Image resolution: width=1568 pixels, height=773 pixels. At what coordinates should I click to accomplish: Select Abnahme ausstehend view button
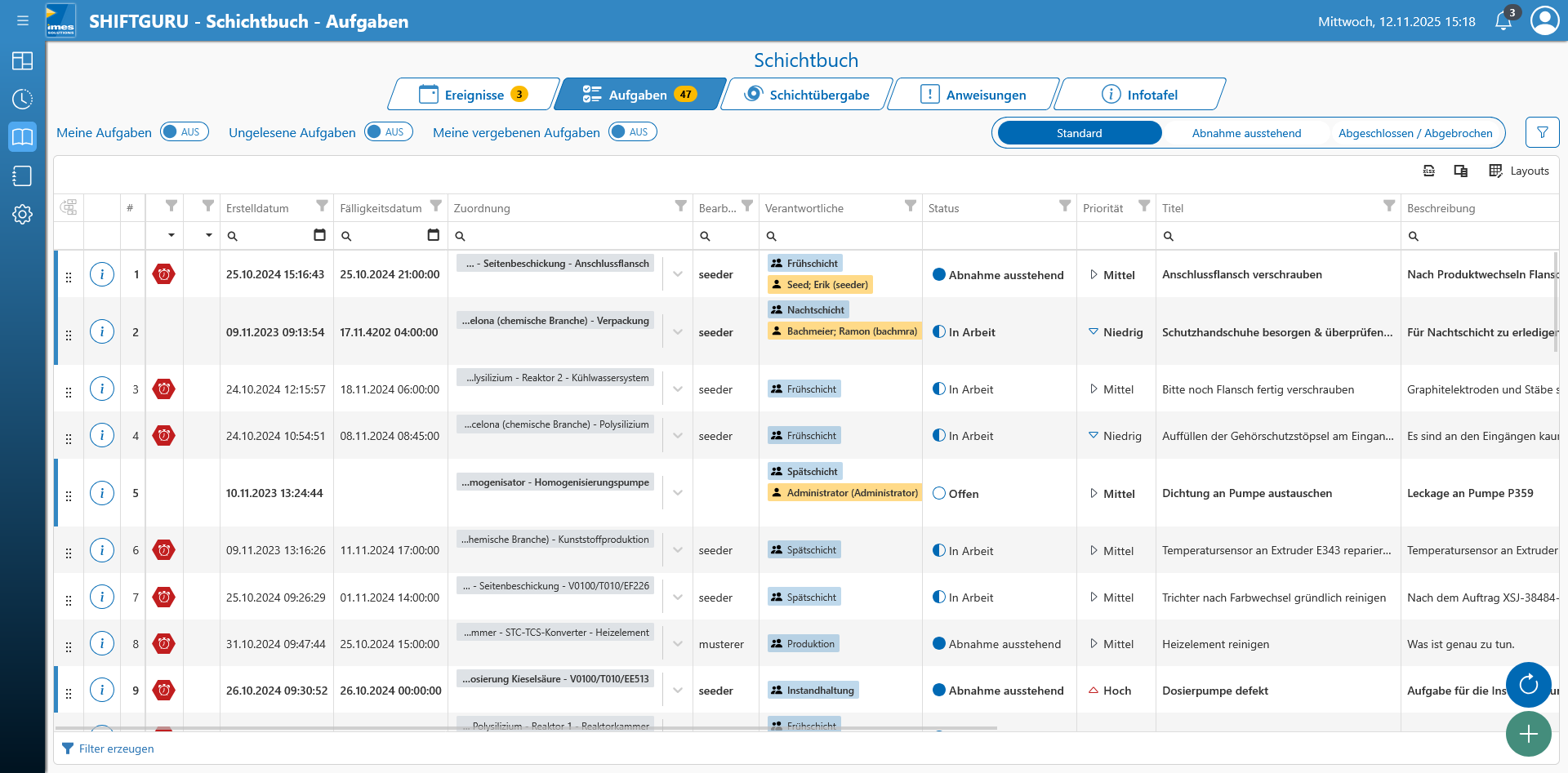click(x=1246, y=133)
